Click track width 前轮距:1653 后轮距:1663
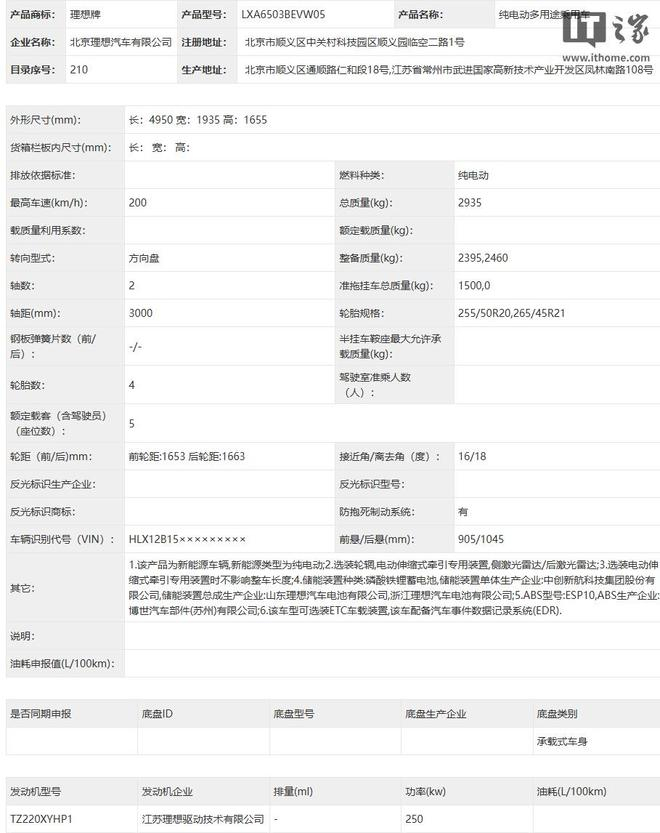660x833 pixels. pos(187,456)
